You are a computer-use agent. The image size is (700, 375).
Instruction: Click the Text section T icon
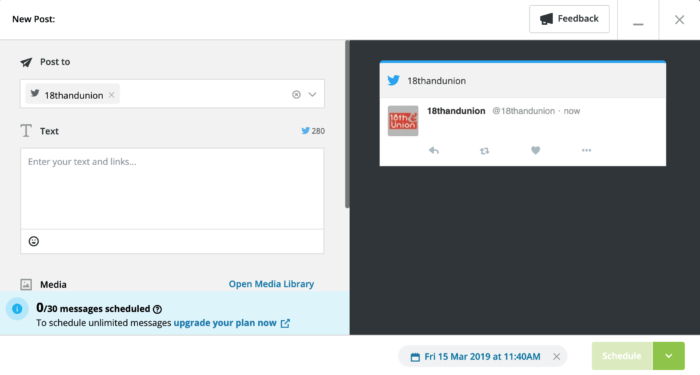coord(26,131)
